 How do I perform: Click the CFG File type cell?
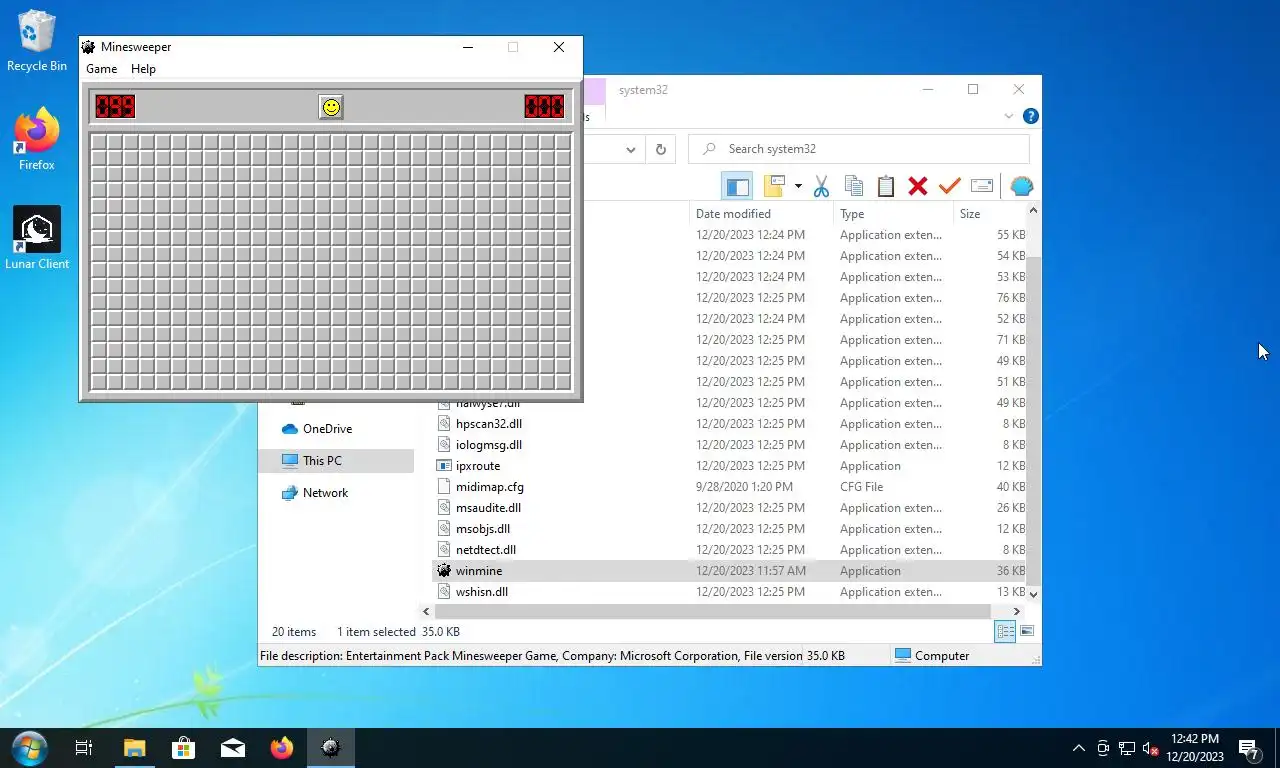tap(861, 487)
